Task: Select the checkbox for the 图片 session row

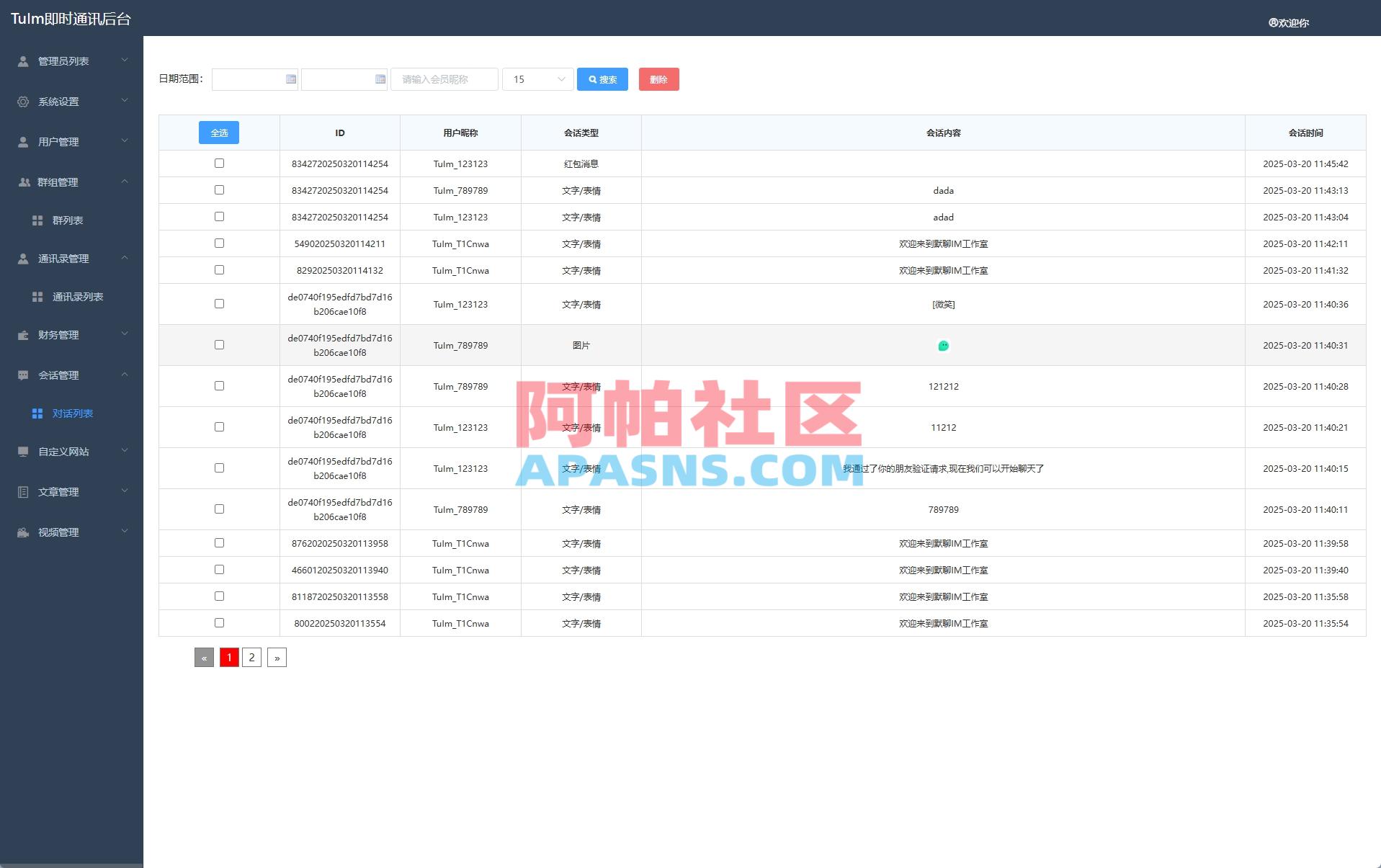Action: pyautogui.click(x=219, y=344)
